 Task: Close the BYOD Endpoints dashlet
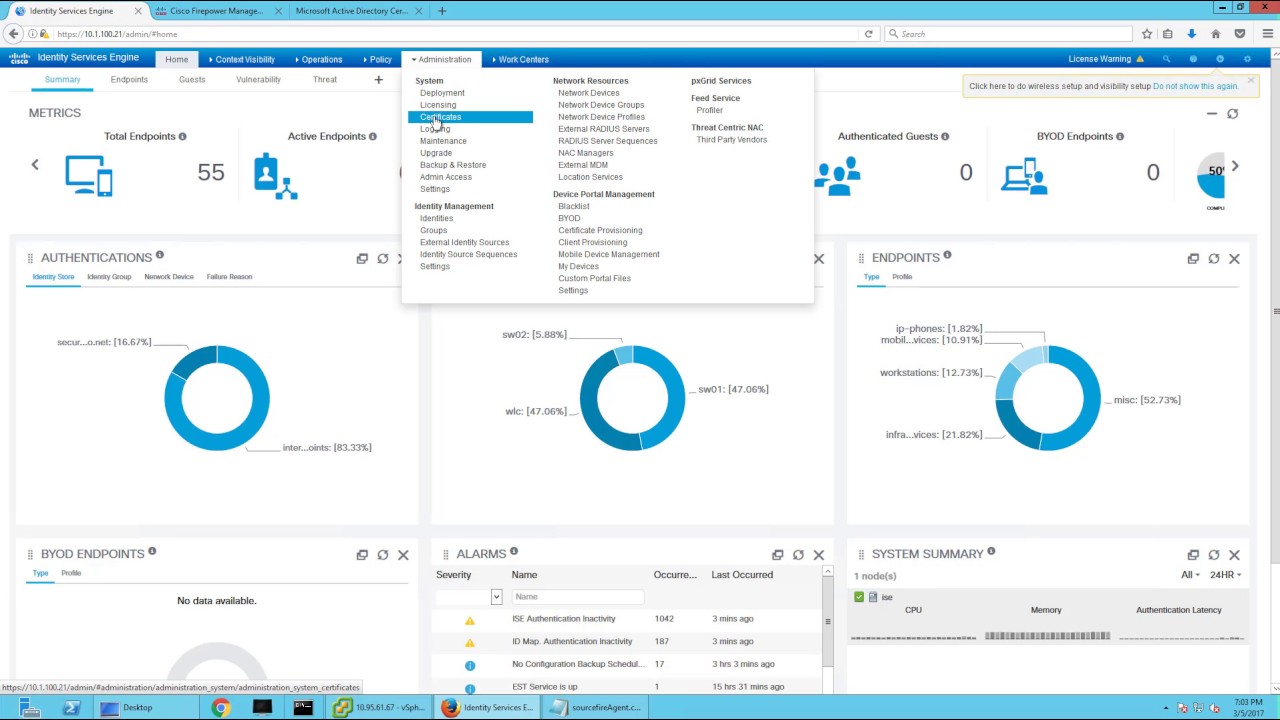(403, 555)
